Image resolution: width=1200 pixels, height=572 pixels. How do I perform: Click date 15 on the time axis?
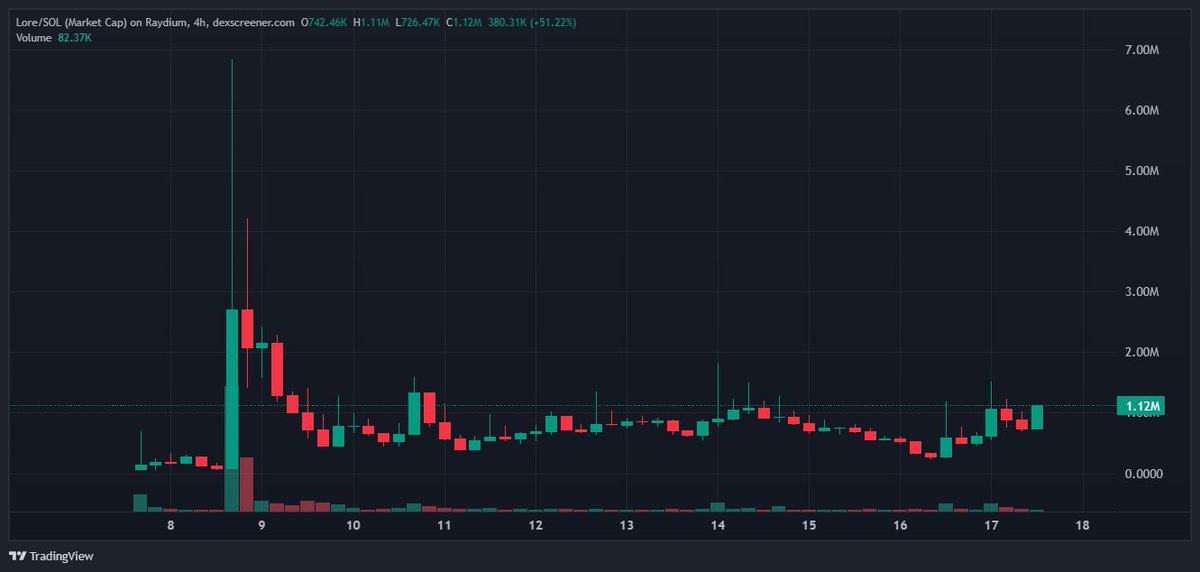(809, 525)
